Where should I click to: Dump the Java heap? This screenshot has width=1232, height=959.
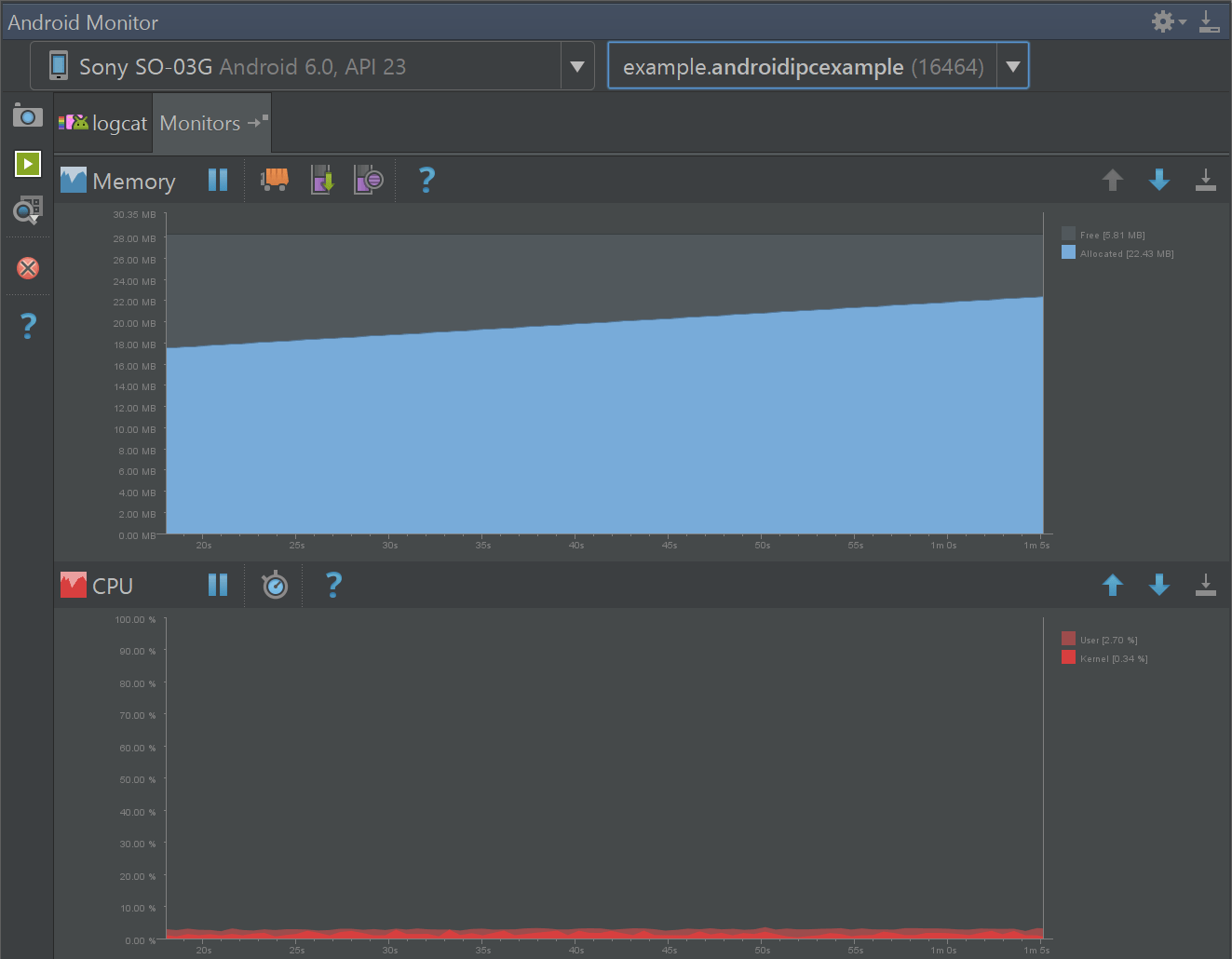[322, 179]
